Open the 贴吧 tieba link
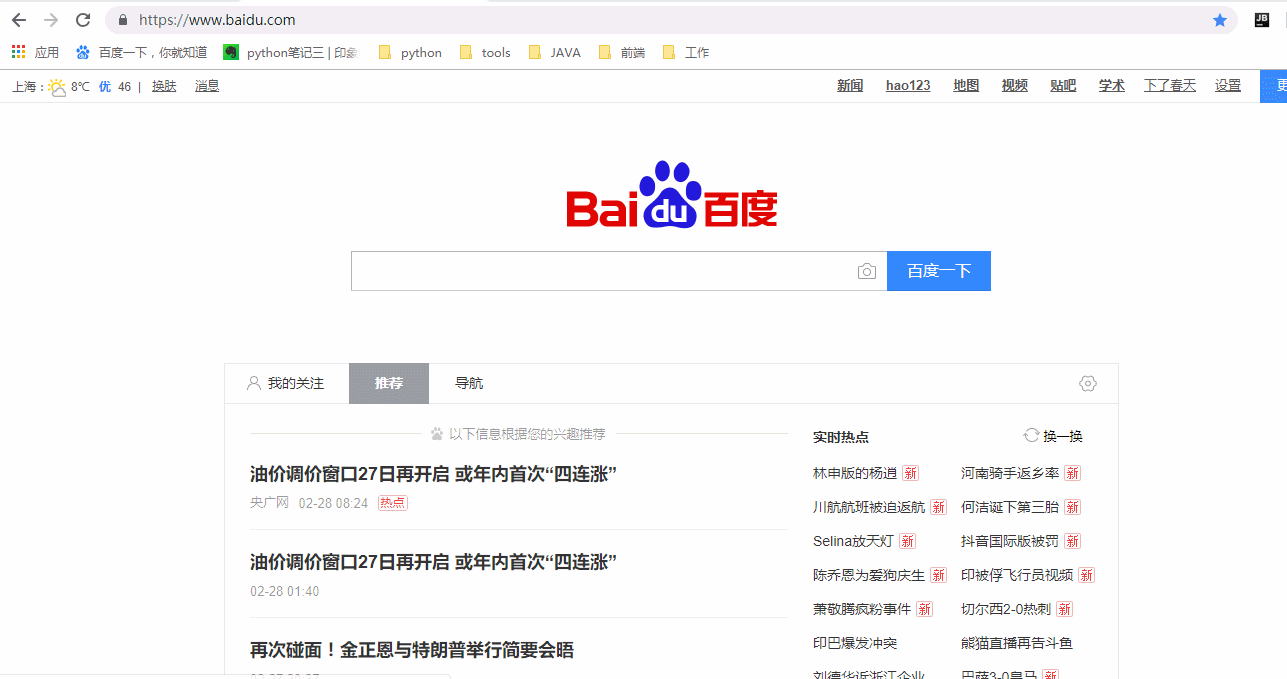The image size is (1287, 679). point(1063,86)
